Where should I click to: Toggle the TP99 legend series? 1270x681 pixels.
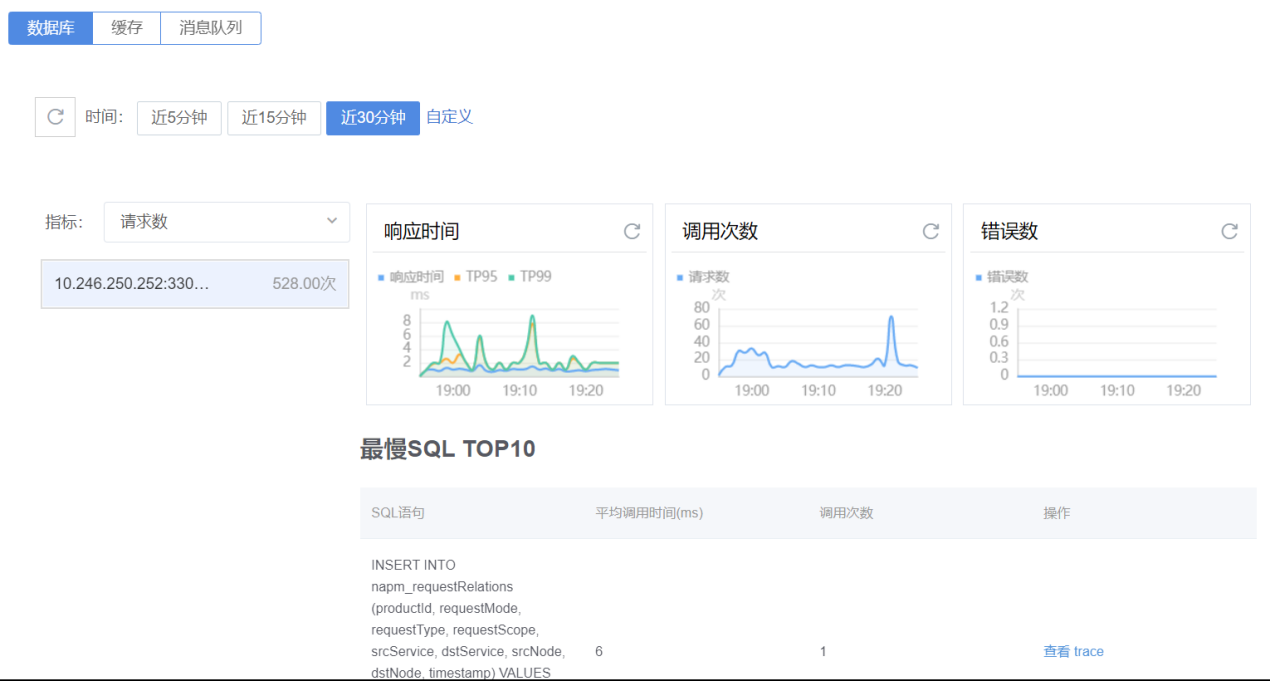(x=530, y=277)
